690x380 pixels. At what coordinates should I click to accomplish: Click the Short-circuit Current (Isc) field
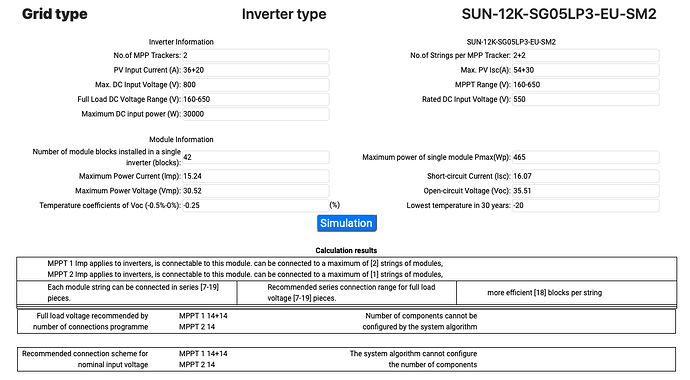pyautogui.click(x=586, y=176)
